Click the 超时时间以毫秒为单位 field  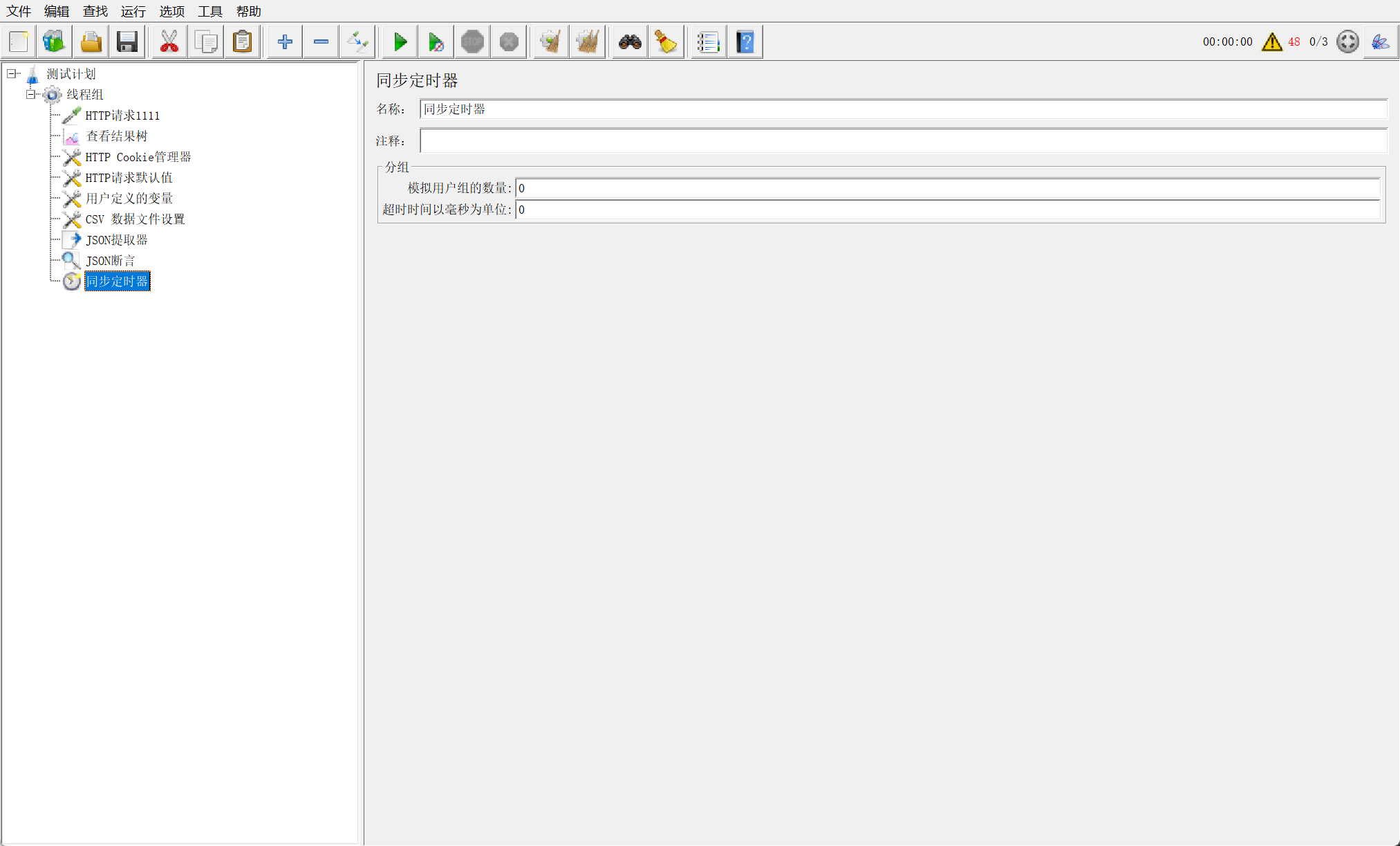tap(948, 210)
